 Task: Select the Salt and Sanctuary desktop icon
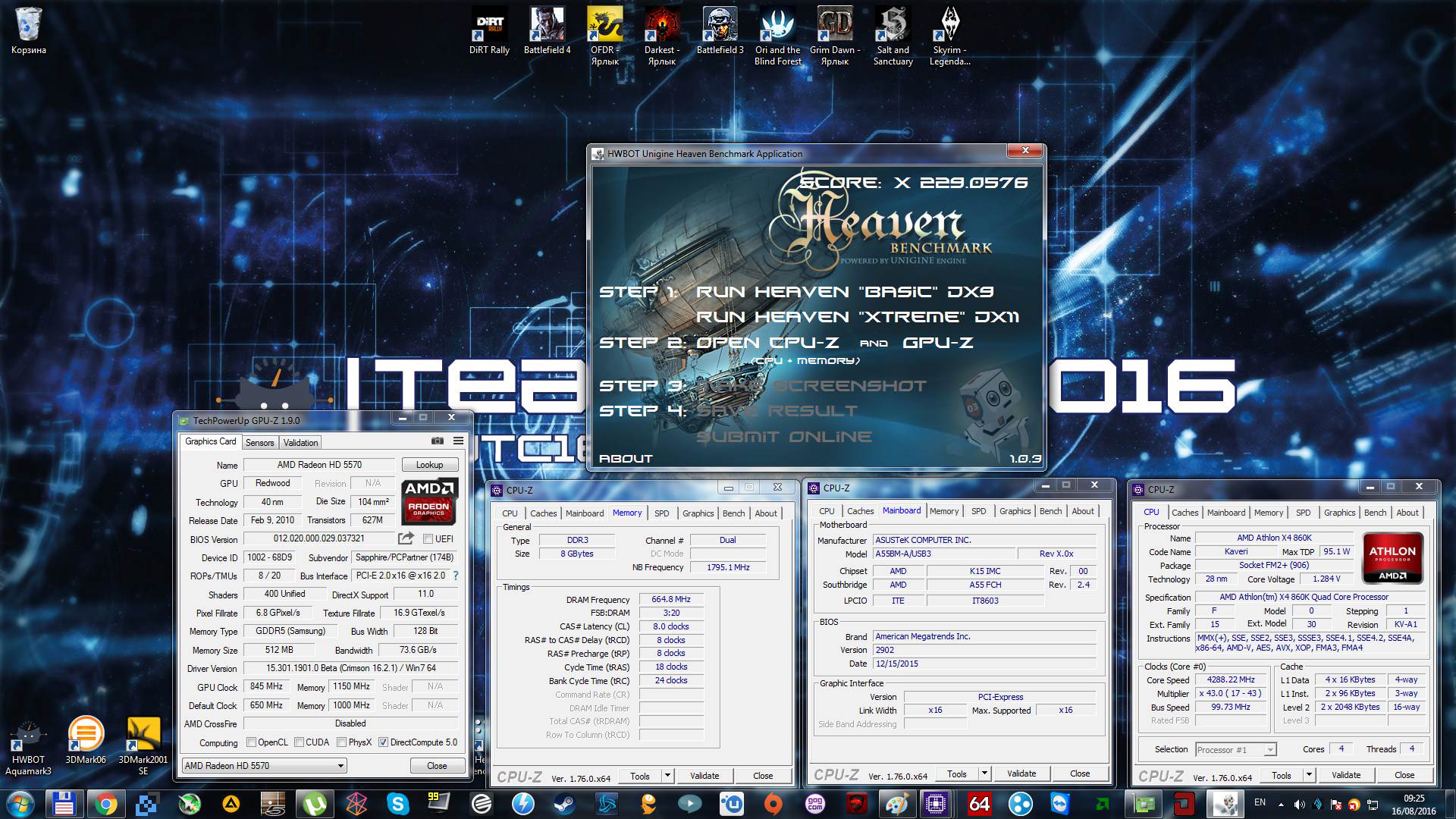893,36
